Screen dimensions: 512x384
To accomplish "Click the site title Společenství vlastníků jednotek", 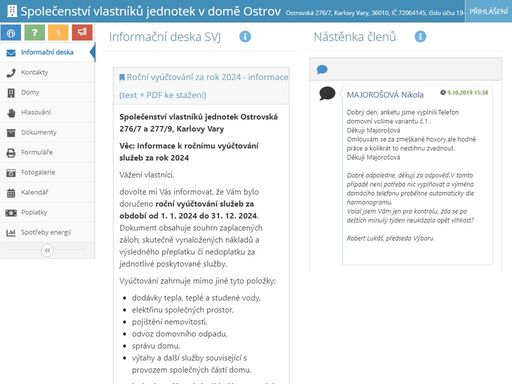I will coord(150,11).
